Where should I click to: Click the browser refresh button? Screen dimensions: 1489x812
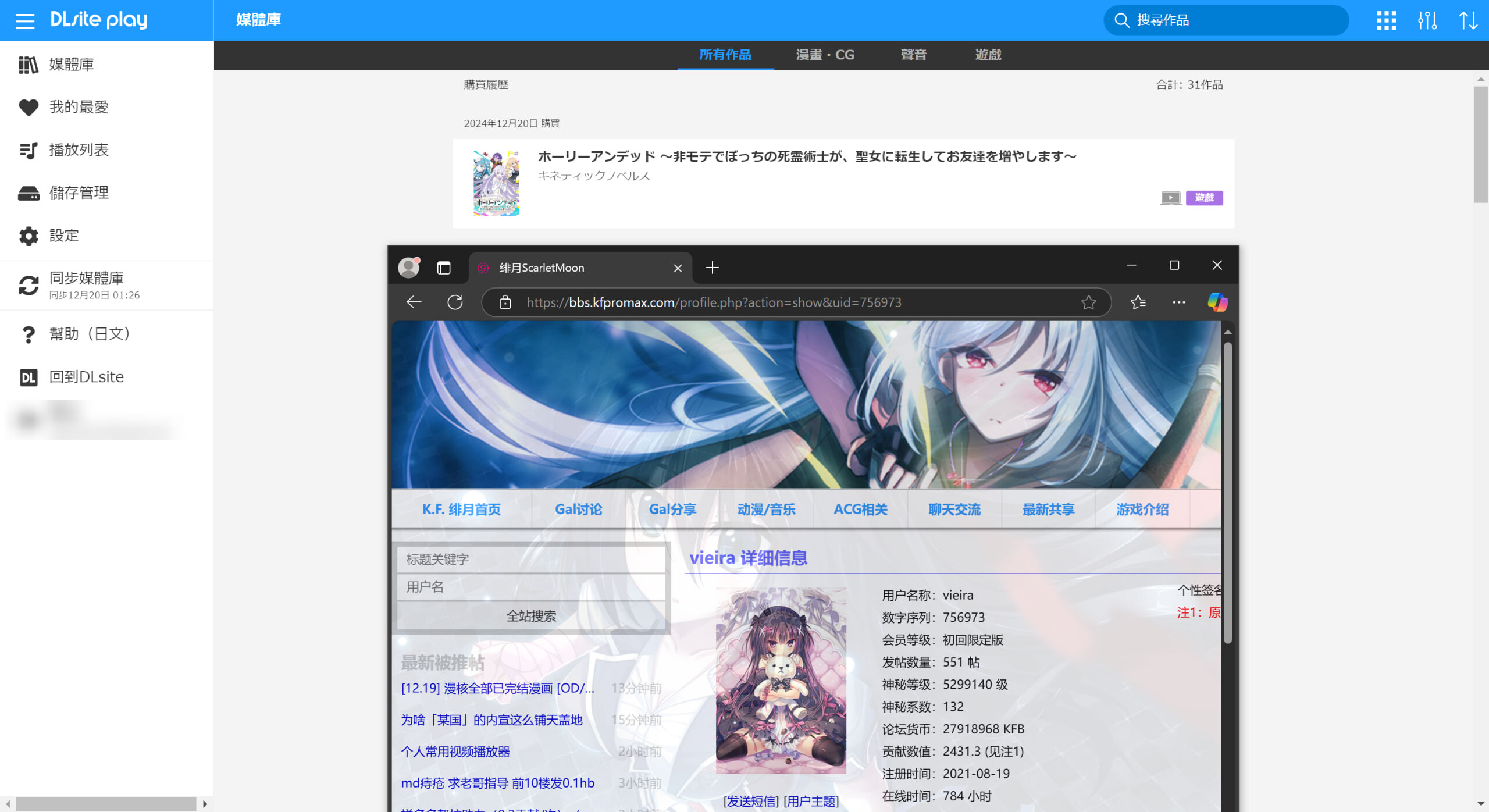pyautogui.click(x=455, y=302)
